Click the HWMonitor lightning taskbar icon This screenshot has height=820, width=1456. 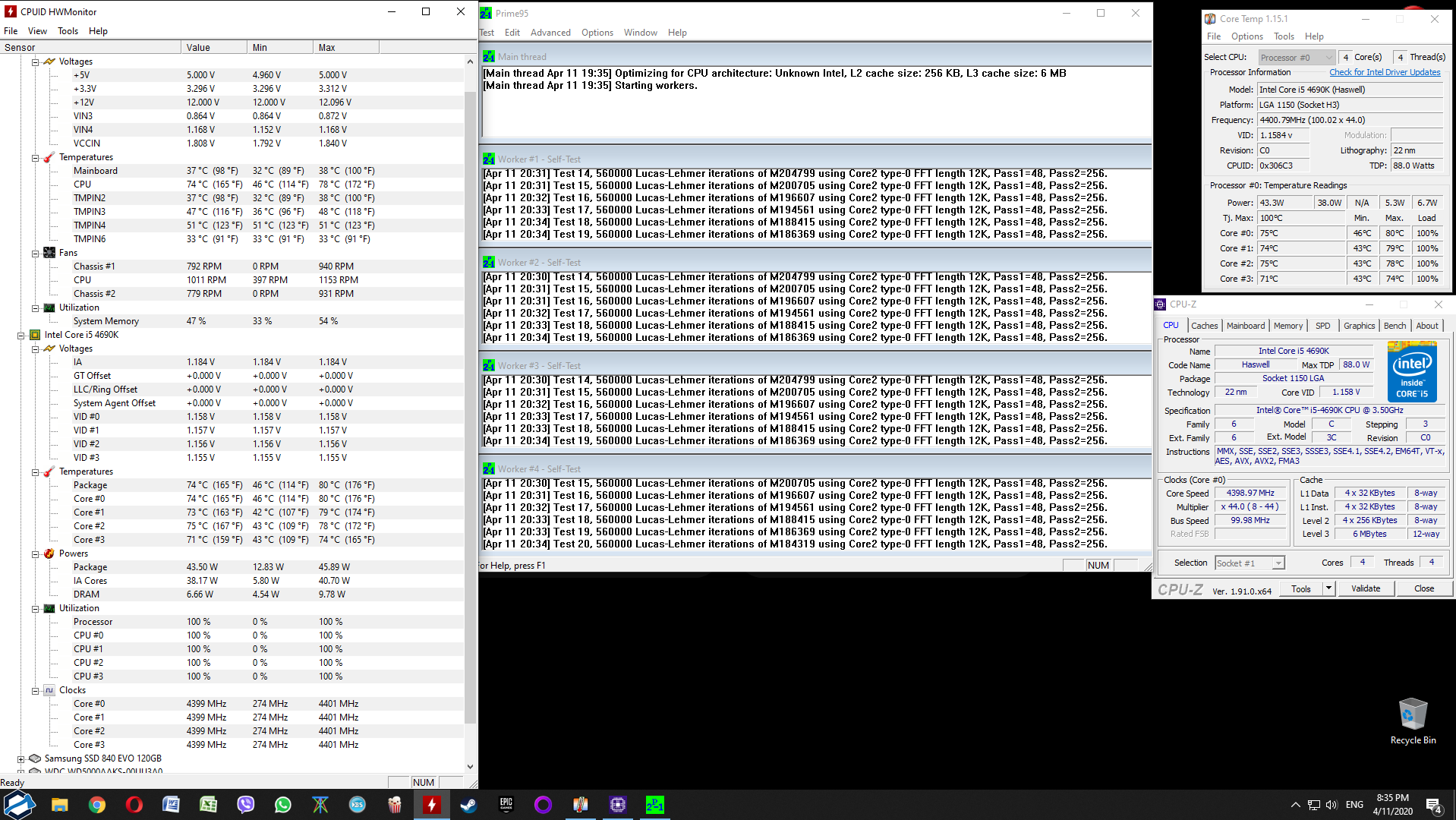coord(431,805)
